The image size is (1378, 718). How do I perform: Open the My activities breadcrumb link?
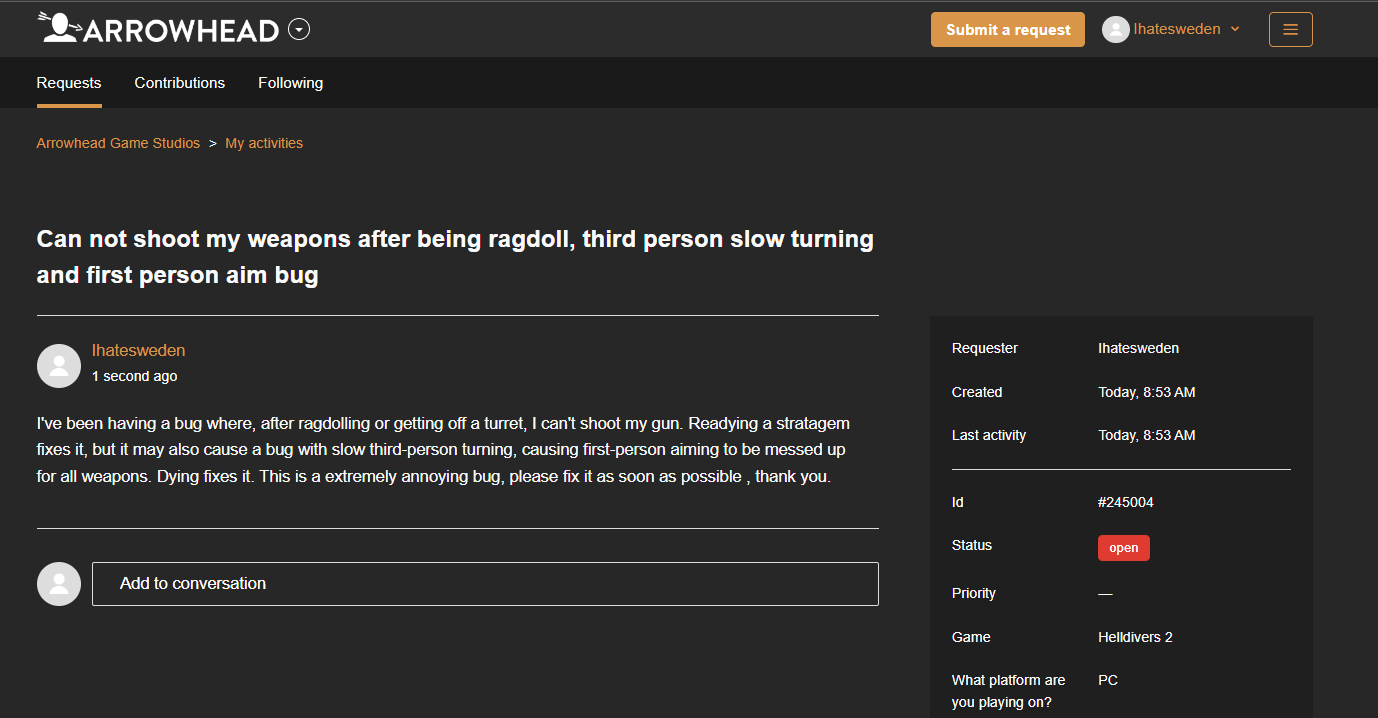[264, 143]
